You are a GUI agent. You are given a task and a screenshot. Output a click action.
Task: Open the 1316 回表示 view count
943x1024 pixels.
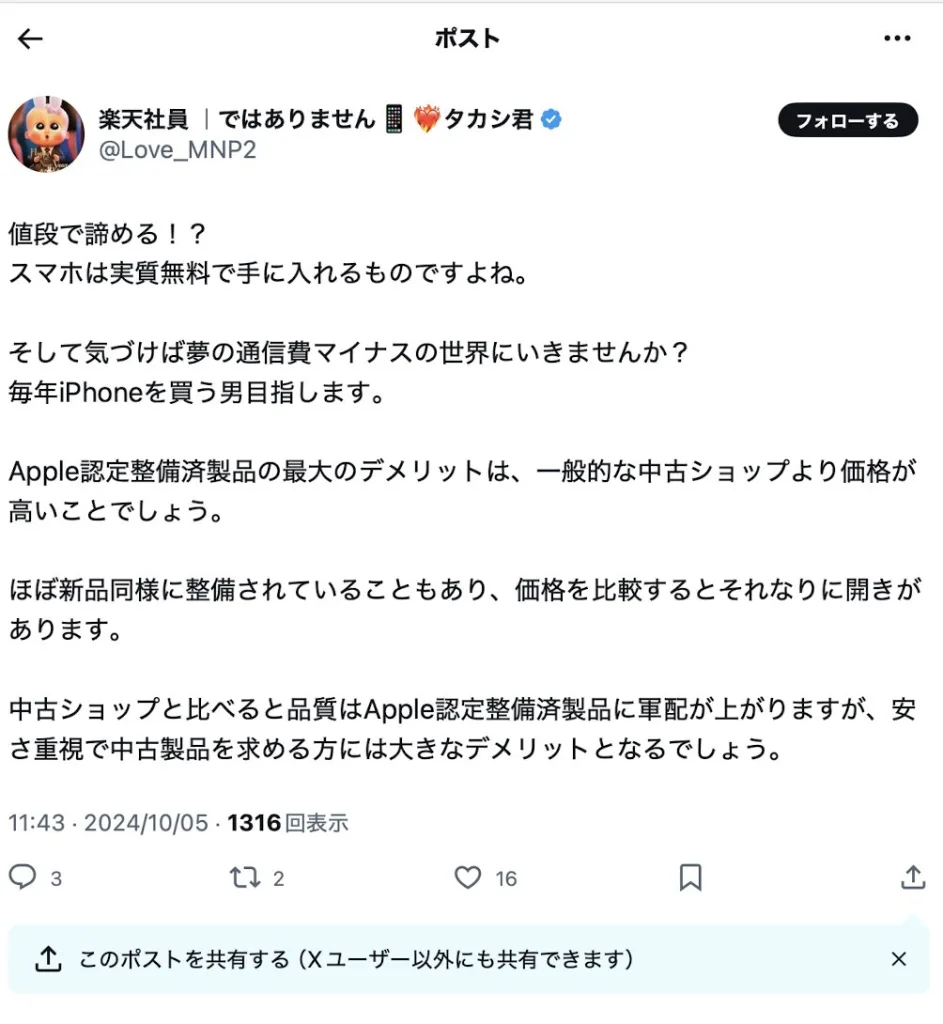(x=288, y=823)
